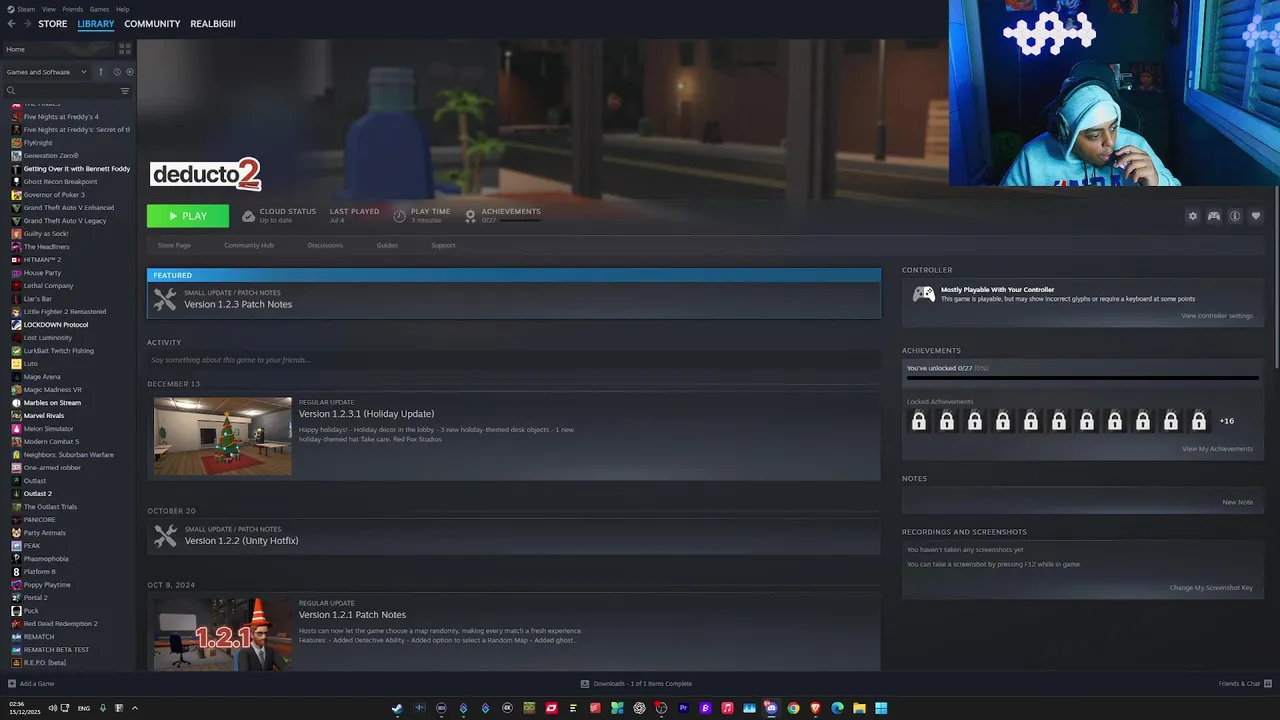
Task: Switch to the STORE tab
Action: pyautogui.click(x=53, y=24)
